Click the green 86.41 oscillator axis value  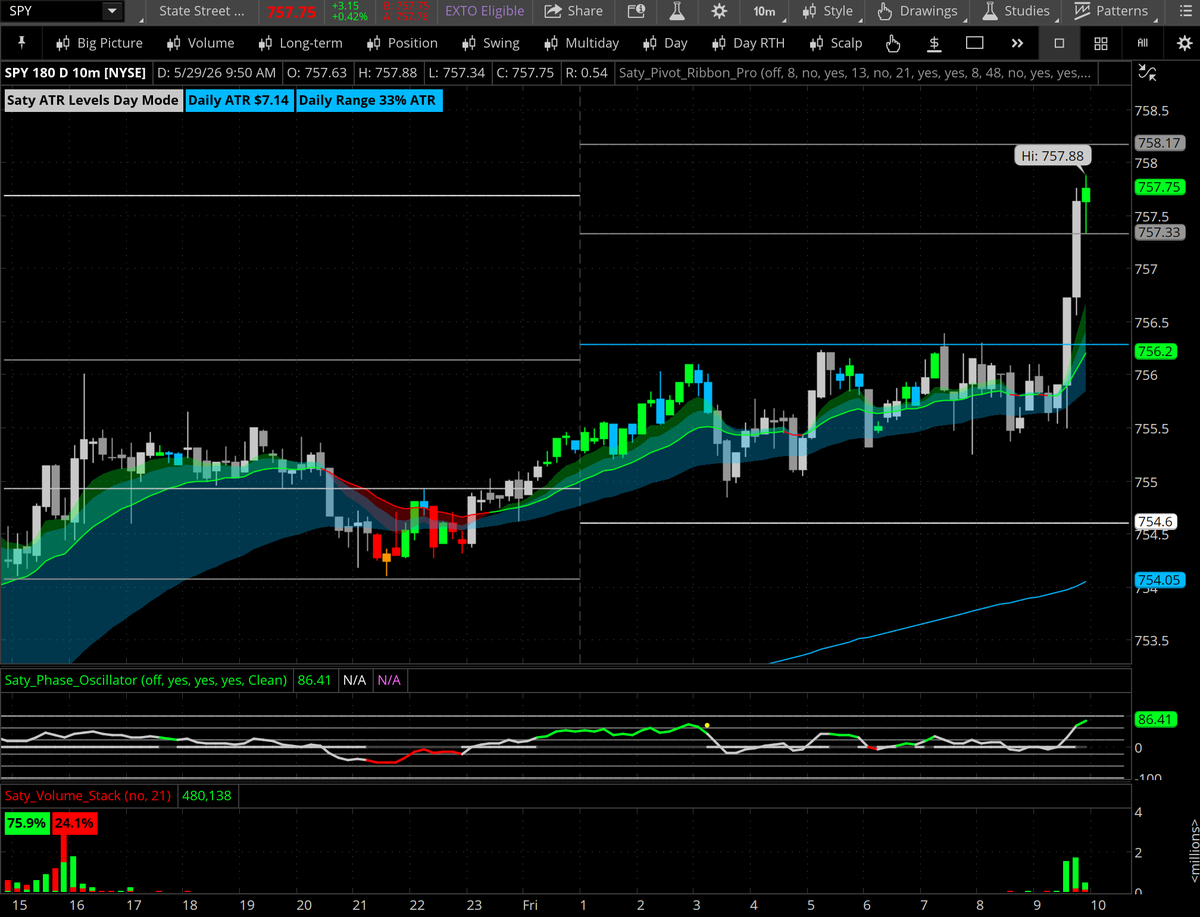tap(1156, 718)
